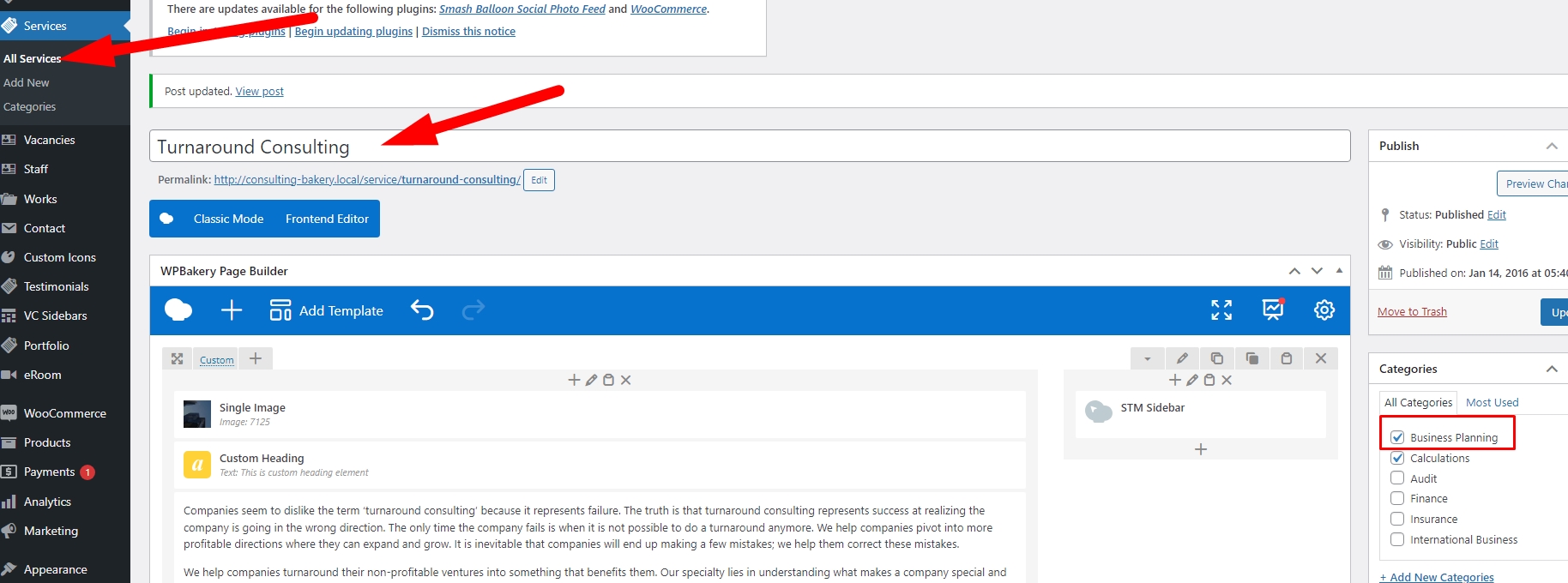
Task: Switch to the All Categories tab
Action: pos(1419,402)
